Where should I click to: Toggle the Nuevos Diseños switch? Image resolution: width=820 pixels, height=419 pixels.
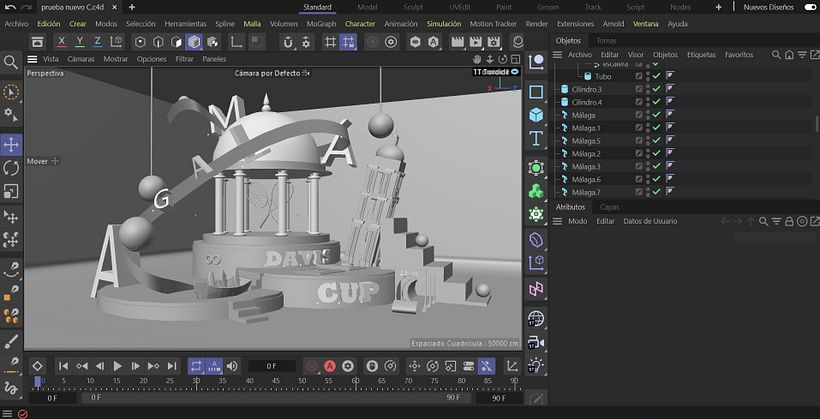(810, 7)
